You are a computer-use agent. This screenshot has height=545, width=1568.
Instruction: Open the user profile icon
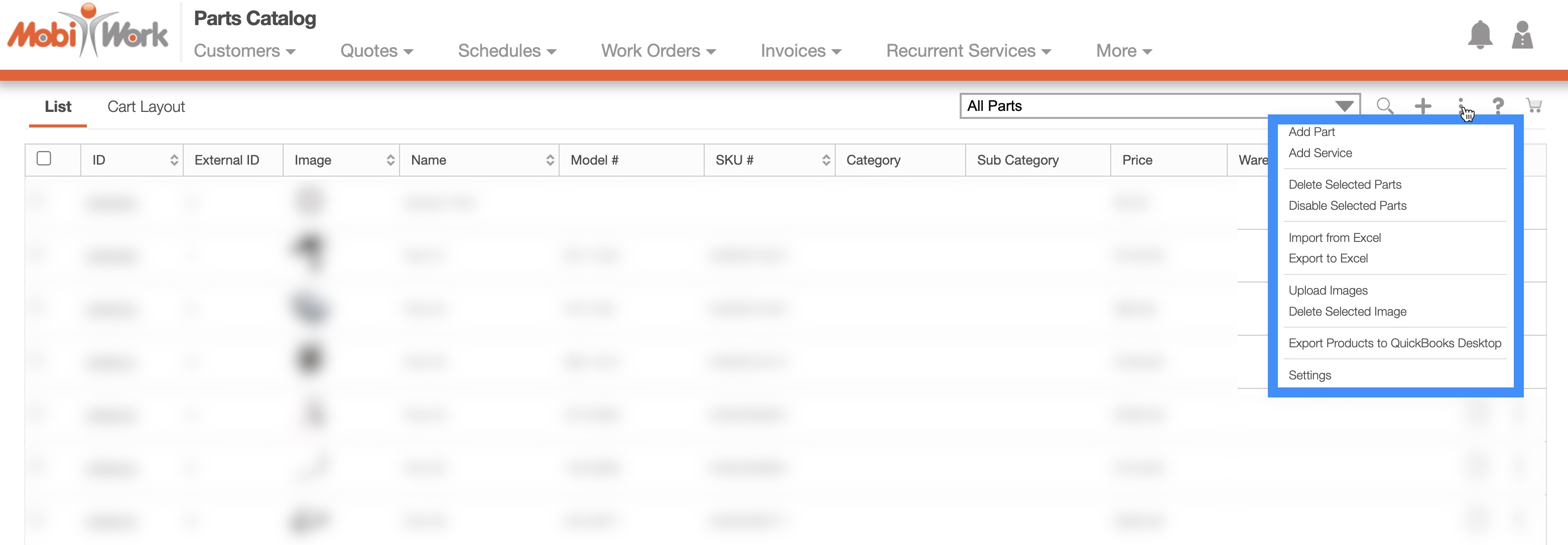(x=1522, y=35)
